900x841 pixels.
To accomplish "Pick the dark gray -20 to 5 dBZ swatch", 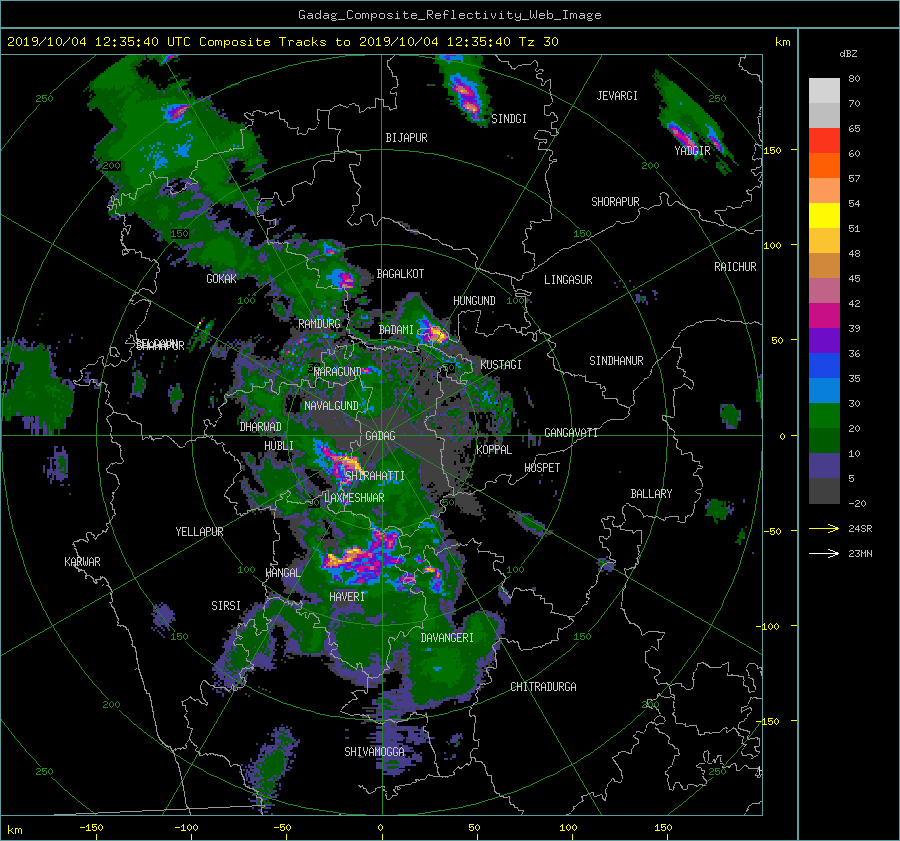I will click(824, 491).
